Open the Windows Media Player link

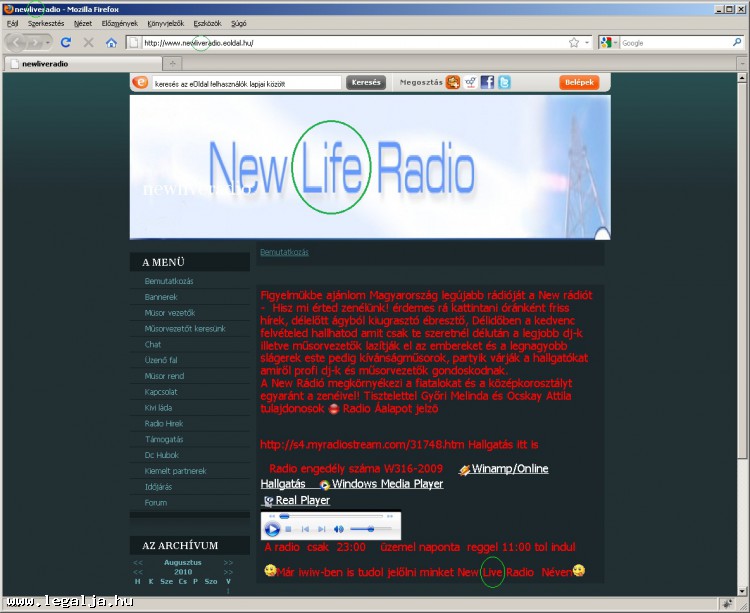pos(387,484)
